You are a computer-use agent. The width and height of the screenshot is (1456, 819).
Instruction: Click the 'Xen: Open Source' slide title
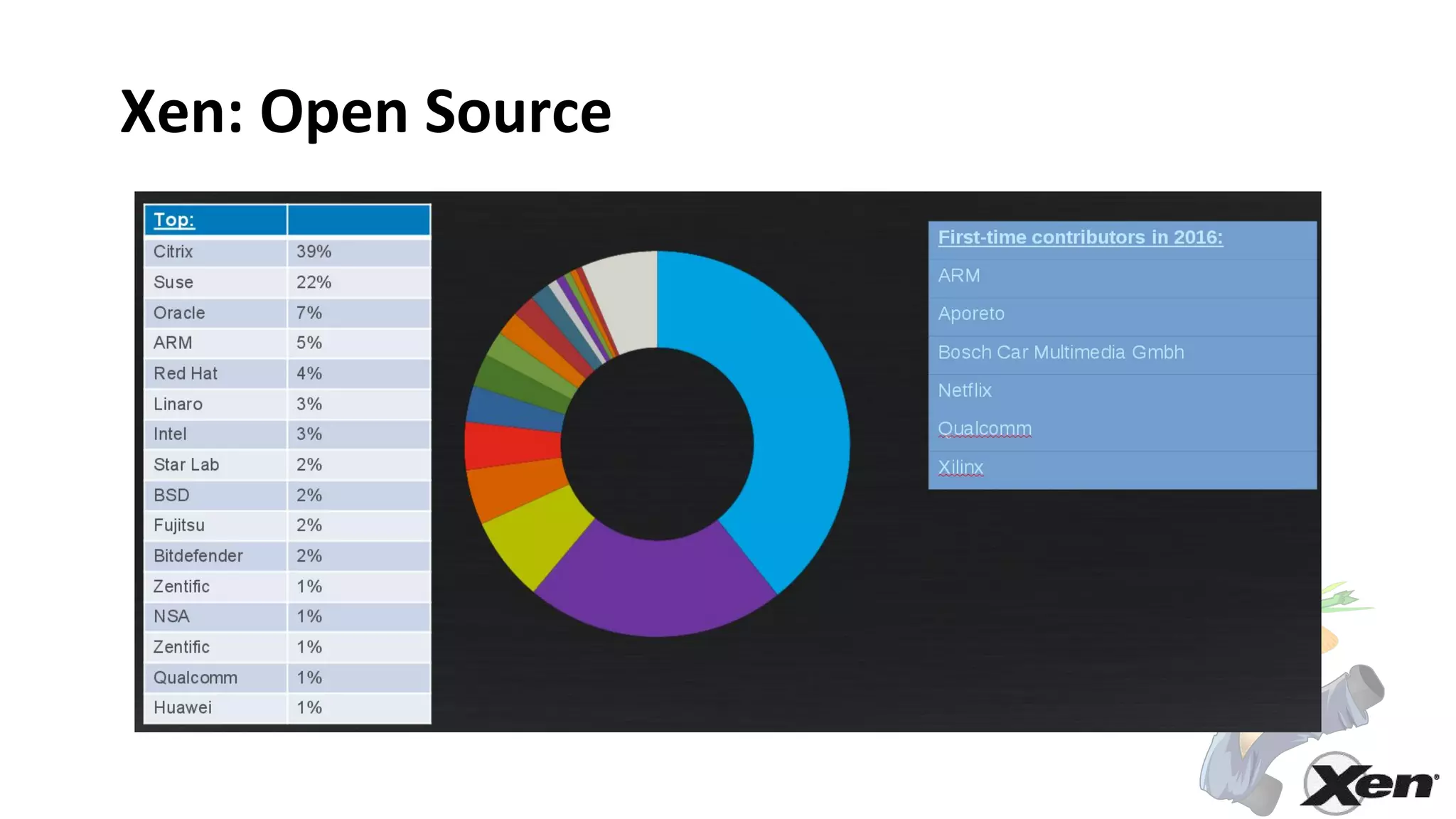pos(365,111)
